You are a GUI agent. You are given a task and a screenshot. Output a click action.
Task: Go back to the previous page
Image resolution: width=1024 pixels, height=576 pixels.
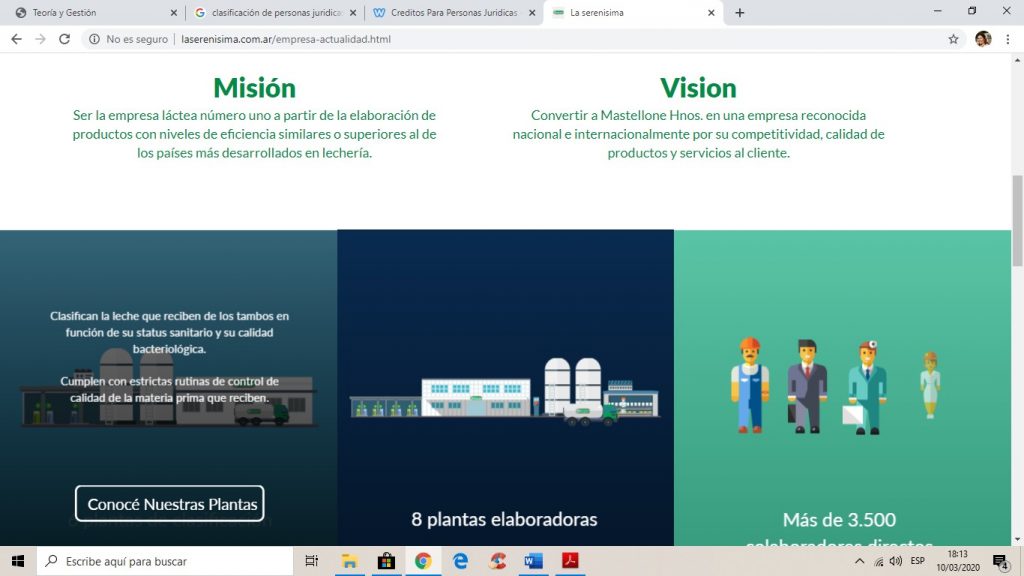[x=16, y=39]
